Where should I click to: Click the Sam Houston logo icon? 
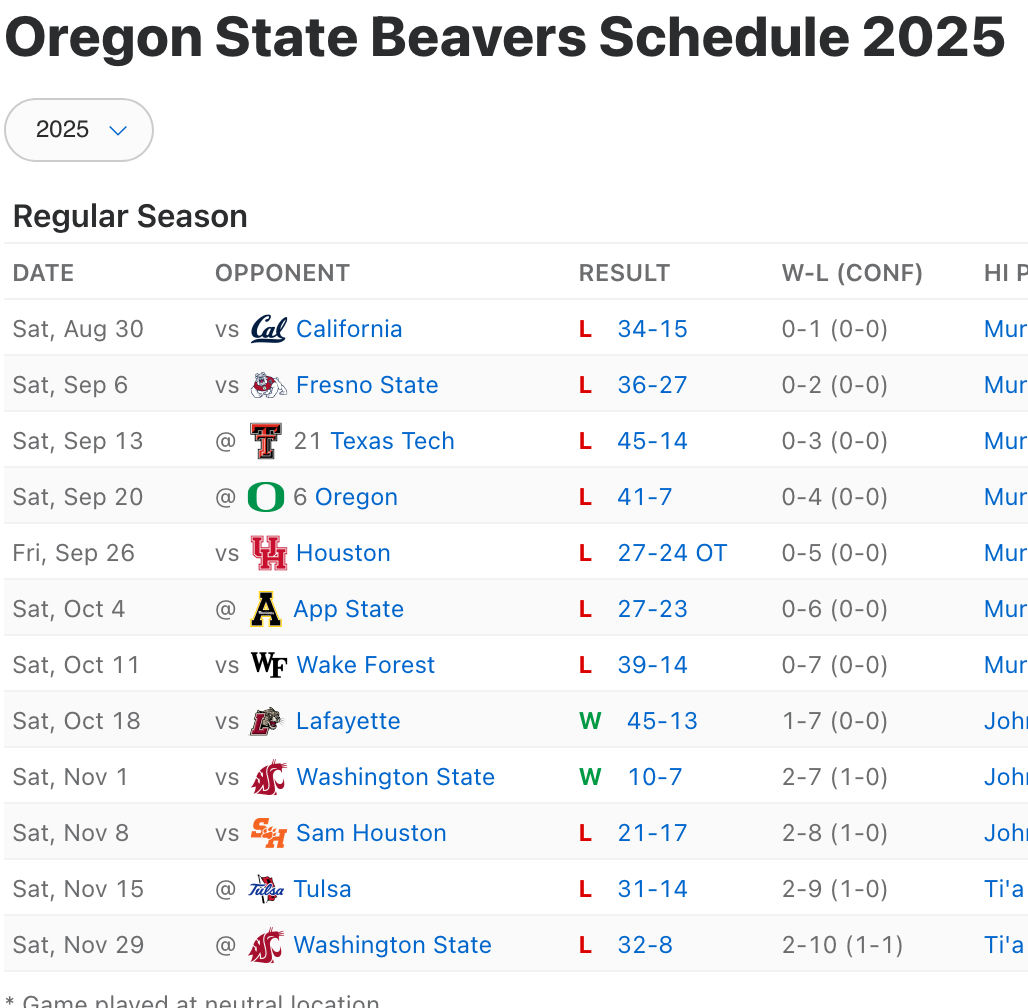268,833
